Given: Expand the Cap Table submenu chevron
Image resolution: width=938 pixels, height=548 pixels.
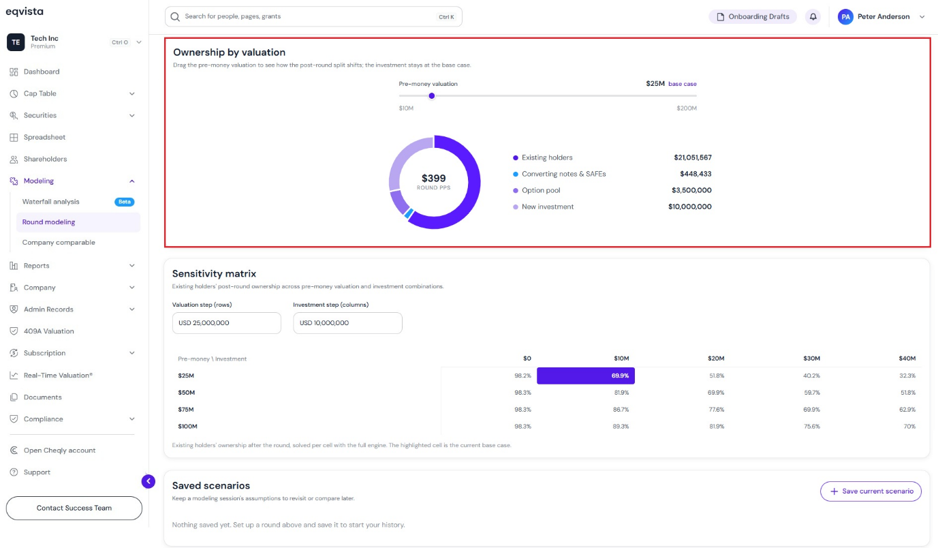Looking at the screenshot, I should point(132,93).
